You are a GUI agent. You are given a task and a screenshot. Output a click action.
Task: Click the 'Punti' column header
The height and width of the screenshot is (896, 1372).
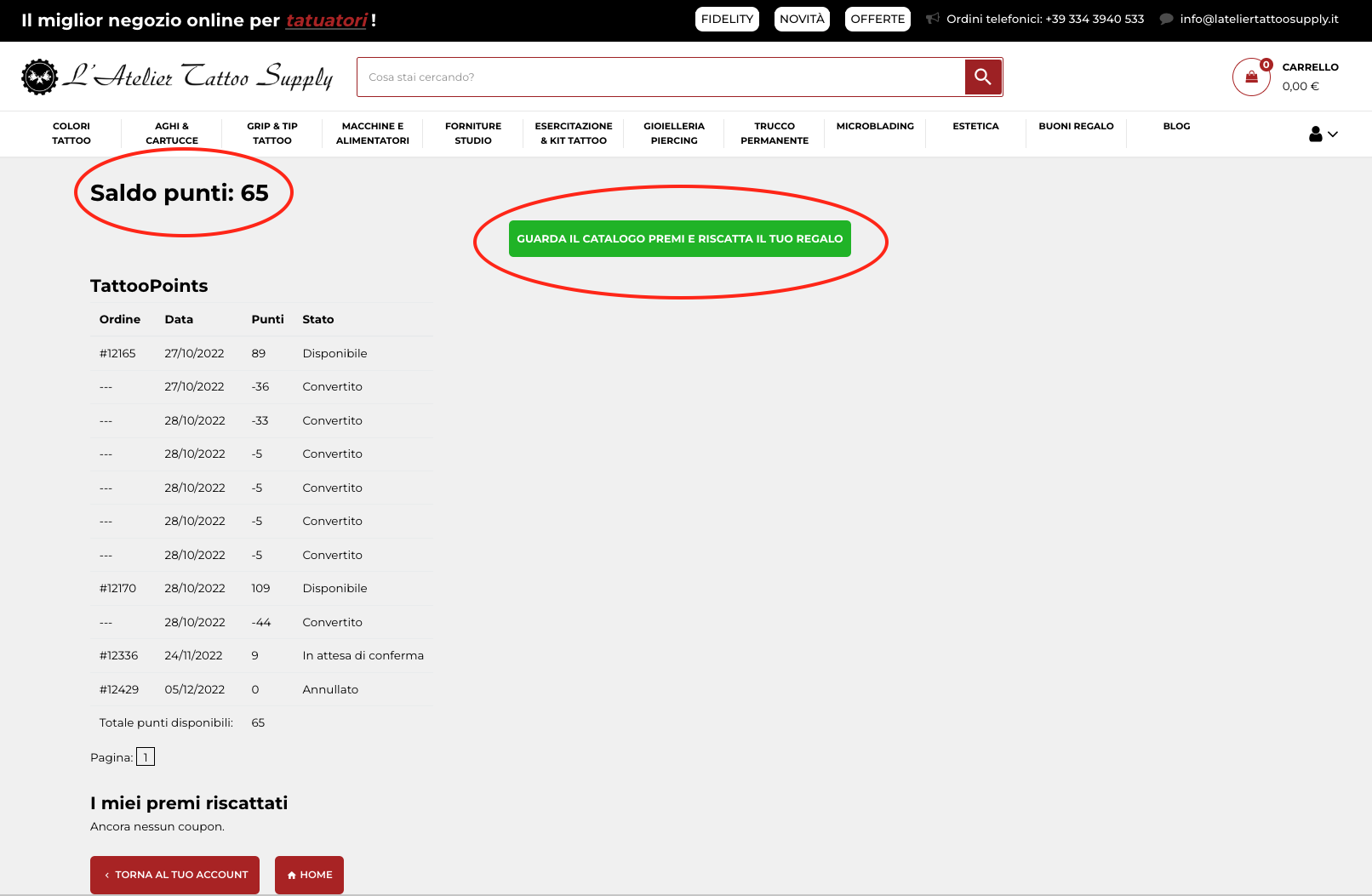pos(267,319)
